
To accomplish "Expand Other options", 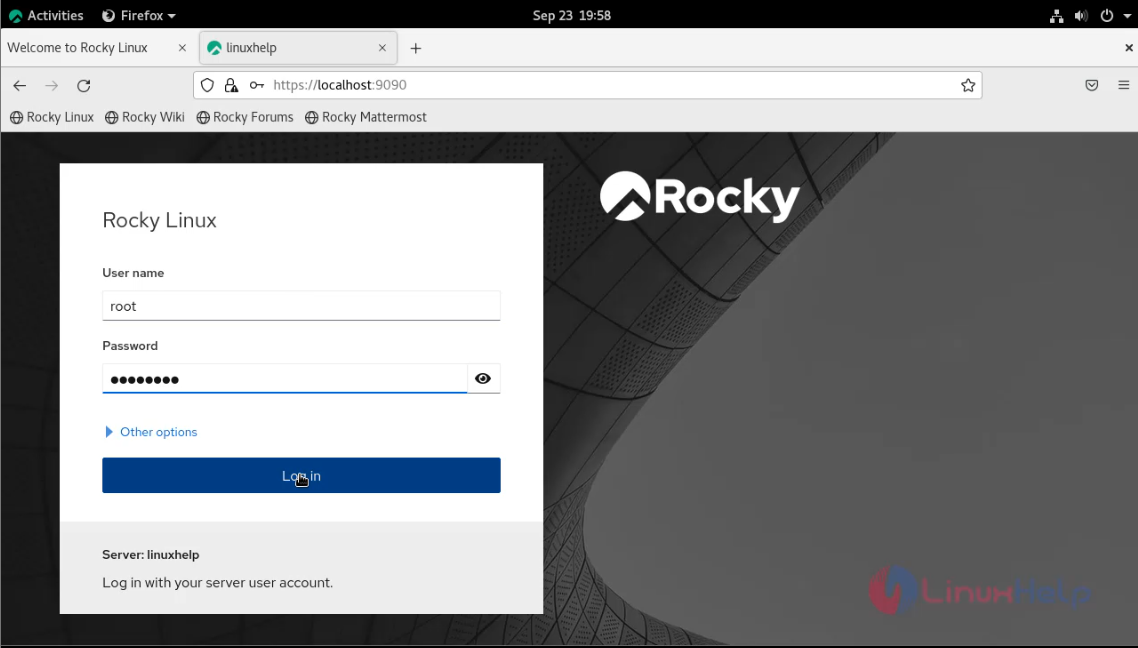I will 151,432.
